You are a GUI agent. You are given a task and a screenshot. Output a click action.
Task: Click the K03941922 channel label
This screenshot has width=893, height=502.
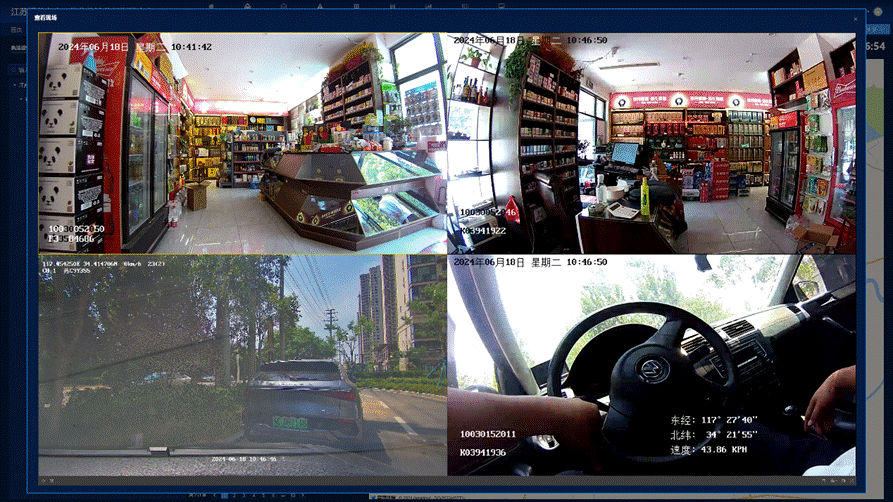click(x=483, y=231)
